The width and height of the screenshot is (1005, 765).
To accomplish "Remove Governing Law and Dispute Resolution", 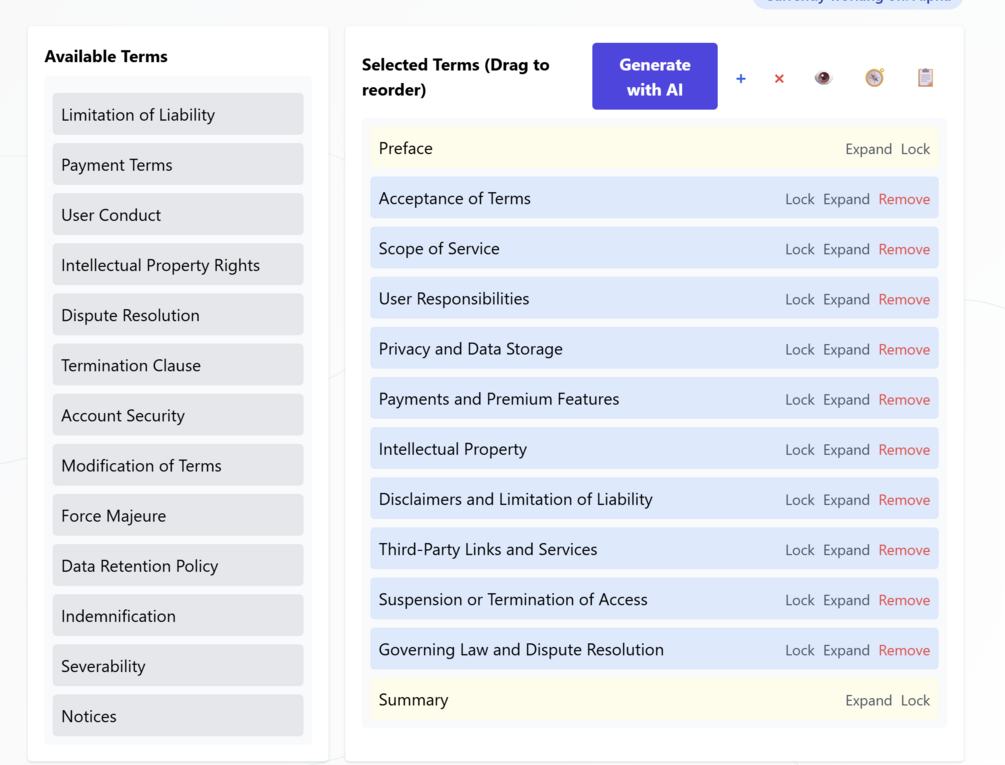I will click(904, 650).
